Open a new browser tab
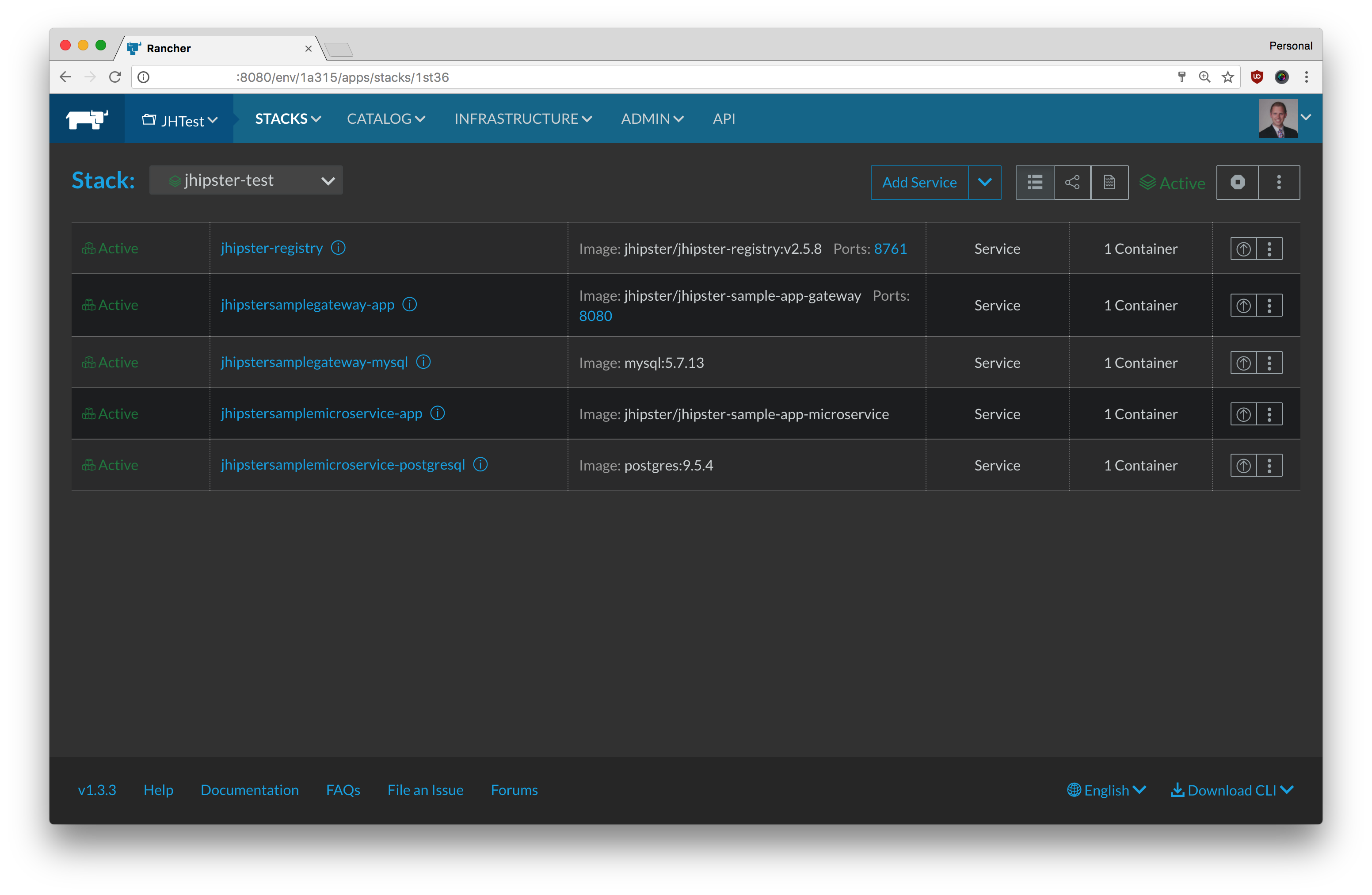1372x895 pixels. pyautogui.click(x=339, y=50)
